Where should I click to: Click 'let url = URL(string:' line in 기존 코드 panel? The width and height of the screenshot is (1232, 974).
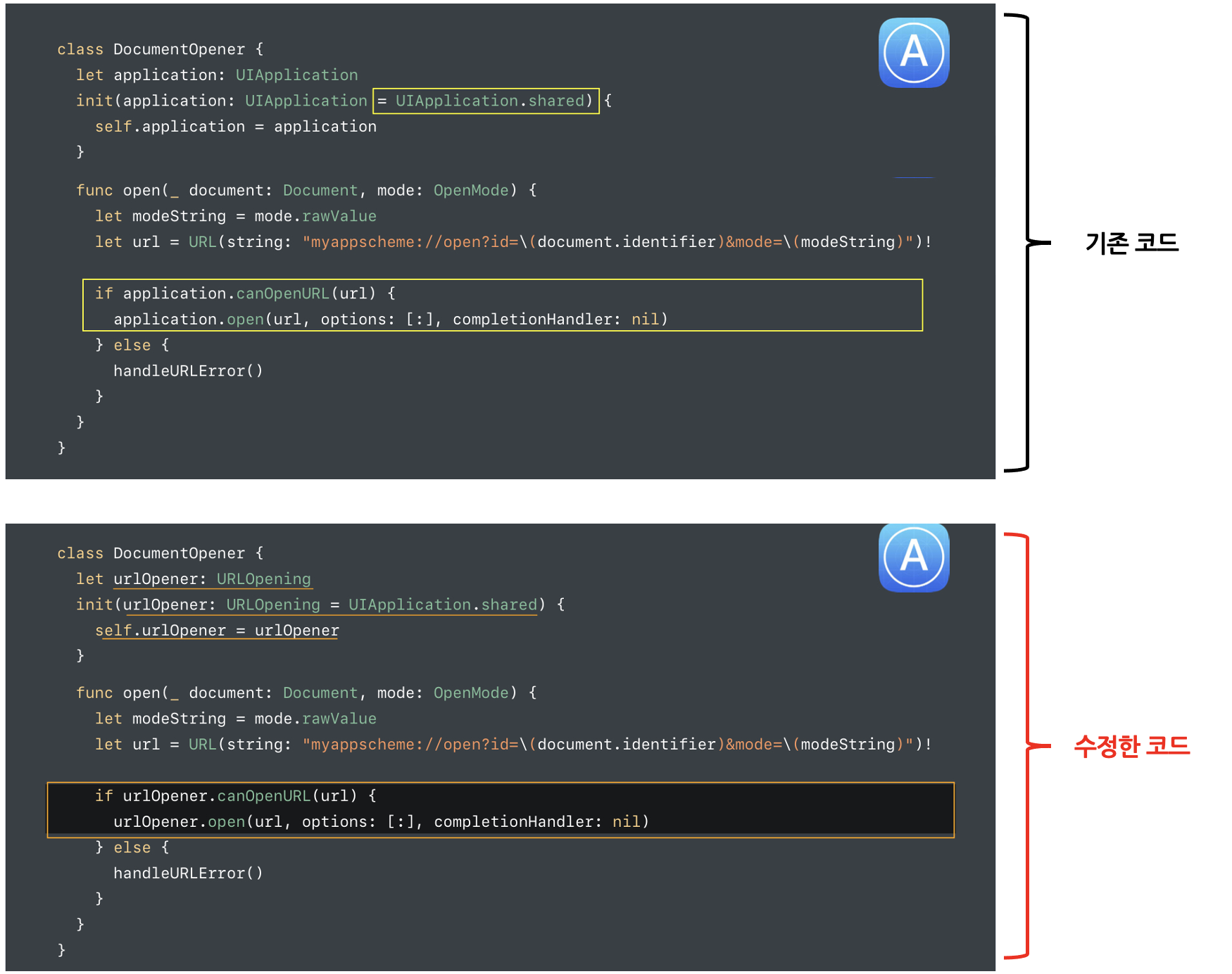(x=513, y=242)
